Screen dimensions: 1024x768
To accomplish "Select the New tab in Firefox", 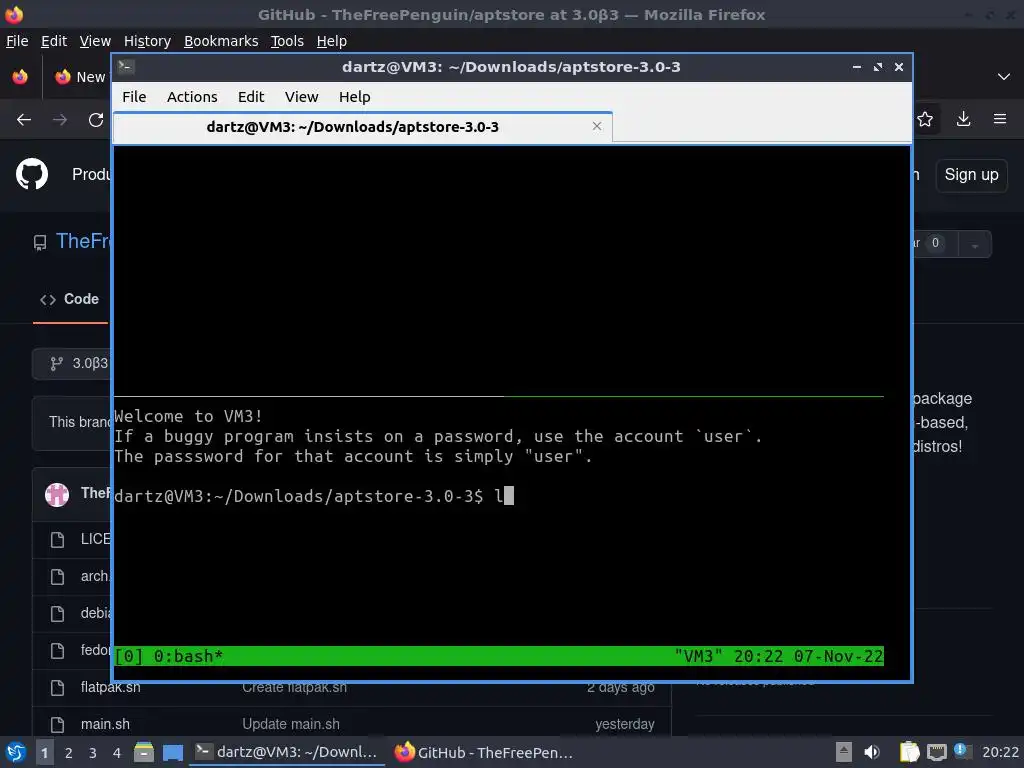I will 80,76.
